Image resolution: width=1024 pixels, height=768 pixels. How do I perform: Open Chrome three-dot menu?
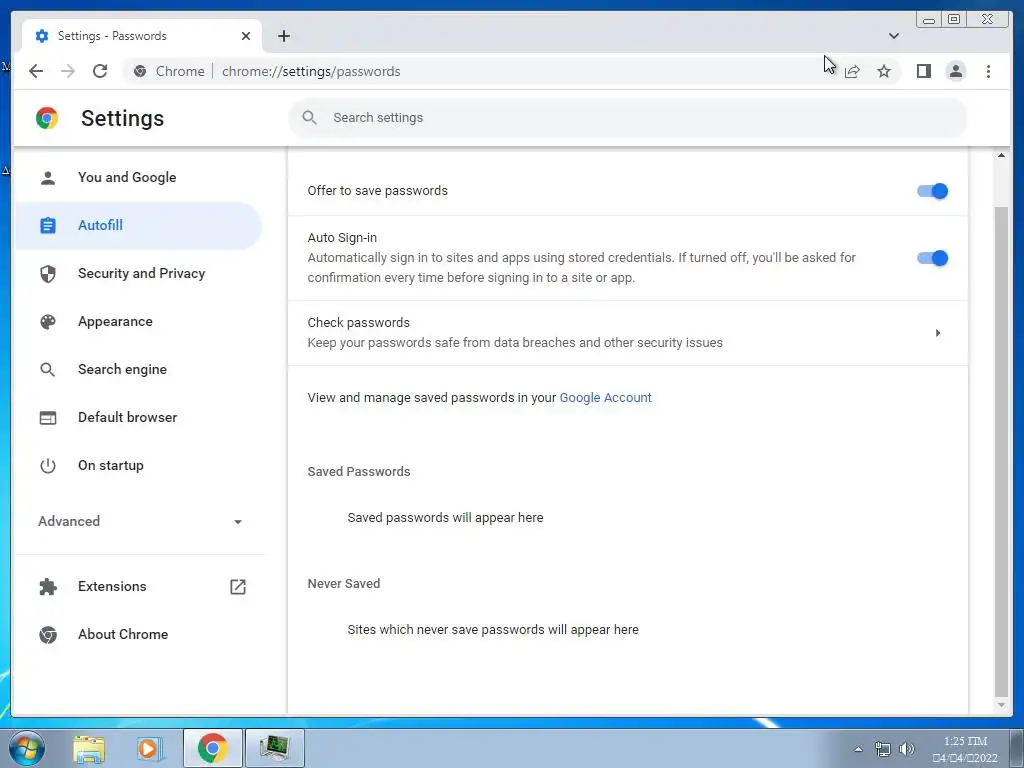point(988,71)
